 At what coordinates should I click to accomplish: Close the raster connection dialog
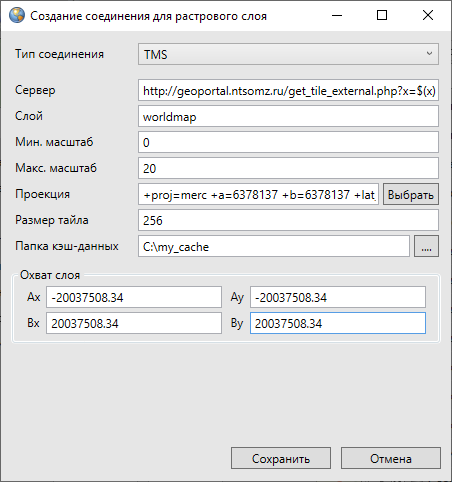point(428,15)
